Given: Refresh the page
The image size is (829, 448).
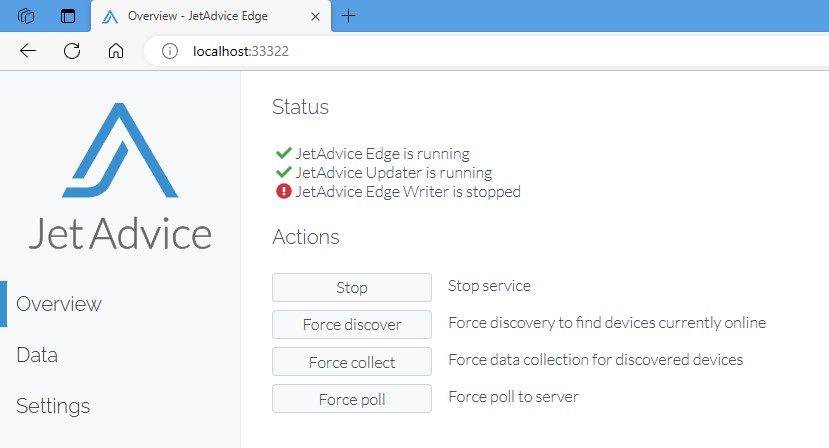Looking at the screenshot, I should pyautogui.click(x=72, y=51).
